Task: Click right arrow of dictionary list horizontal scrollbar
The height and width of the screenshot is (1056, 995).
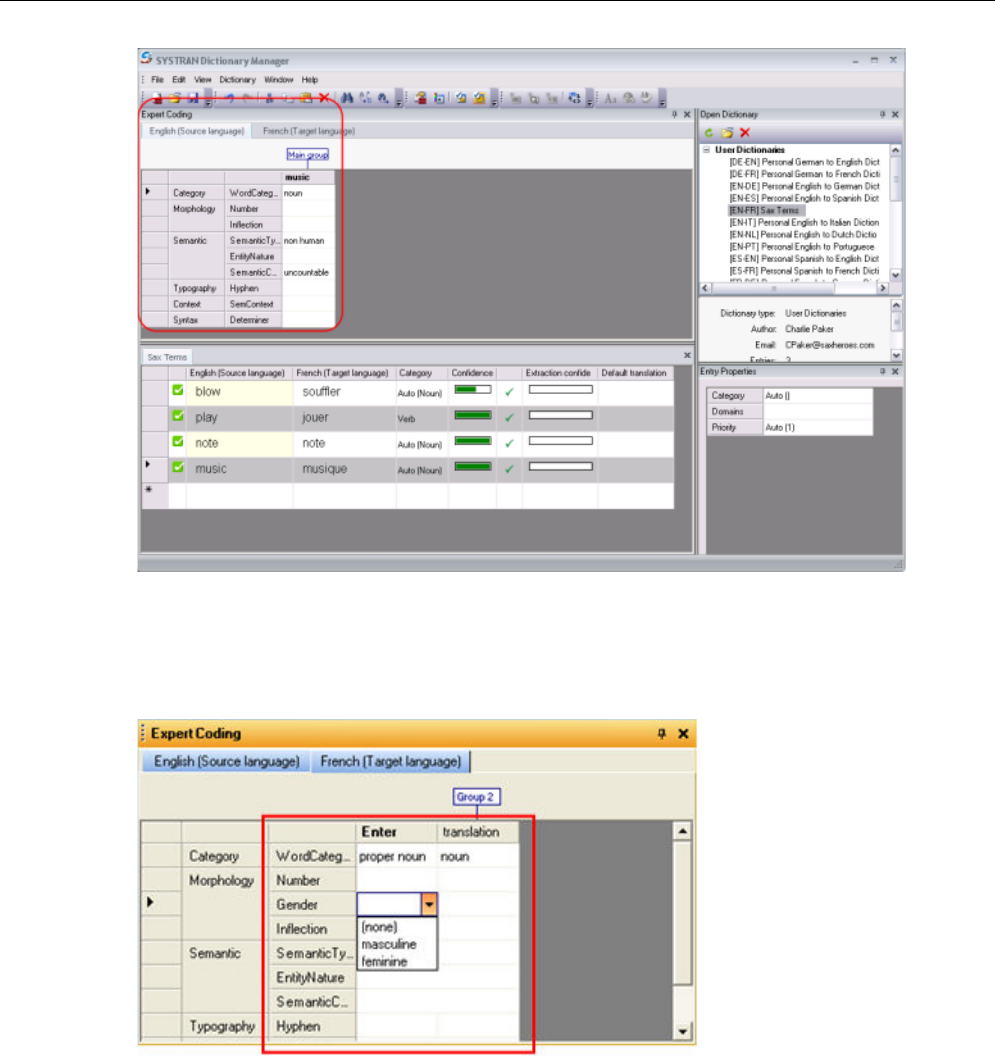Action: point(882,288)
